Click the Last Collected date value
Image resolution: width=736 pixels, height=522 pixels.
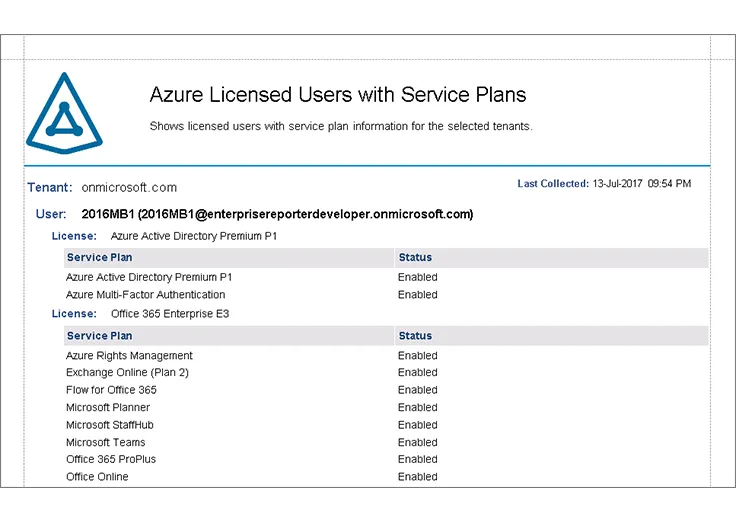pos(641,184)
